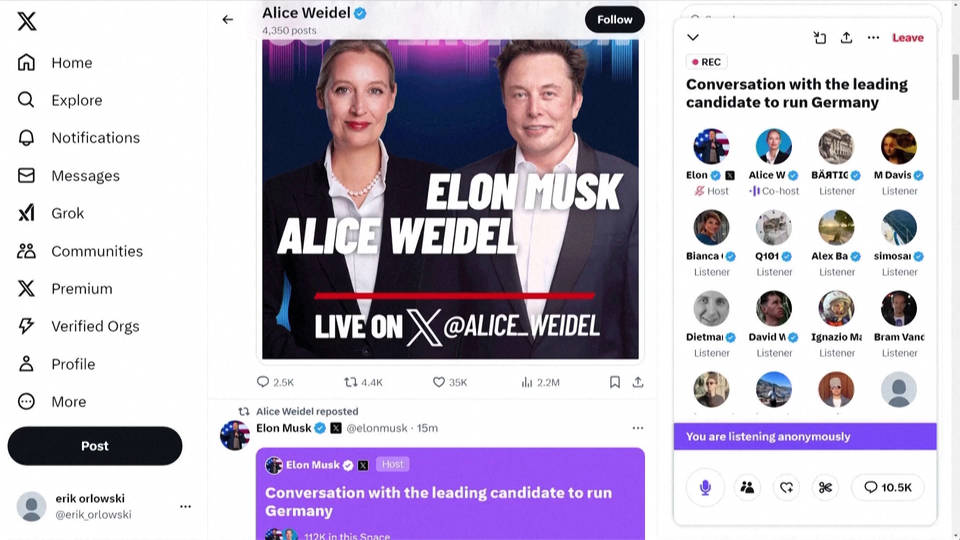This screenshot has width=960, height=540.
Task: Open Elon host avatar in the Space
Action: (x=711, y=146)
